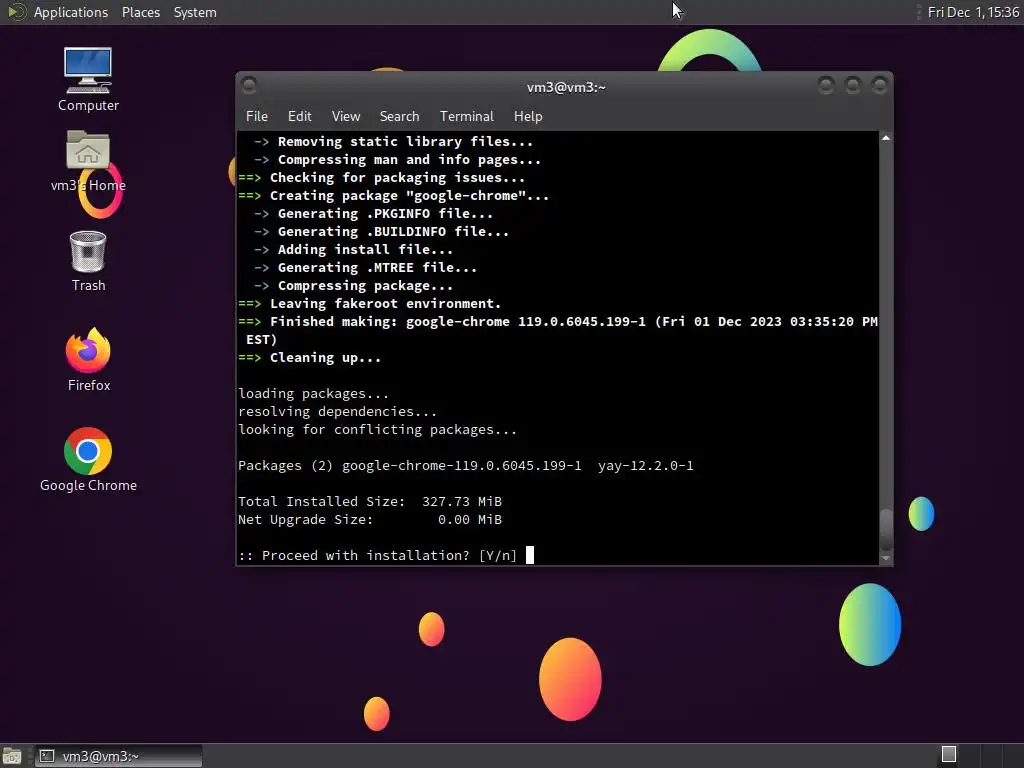The height and width of the screenshot is (768, 1024).
Task: Open the Applications menu
Action: coord(71,12)
